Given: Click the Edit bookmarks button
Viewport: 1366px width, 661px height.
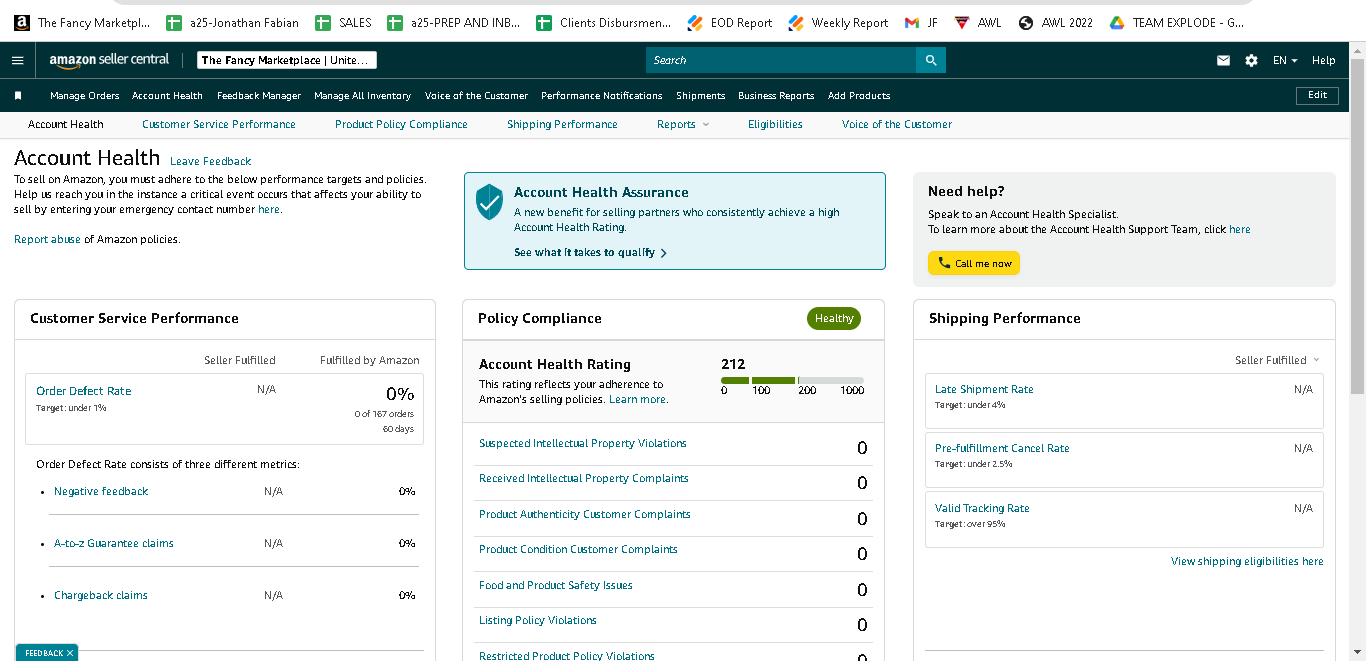Looking at the screenshot, I should (1317, 95).
